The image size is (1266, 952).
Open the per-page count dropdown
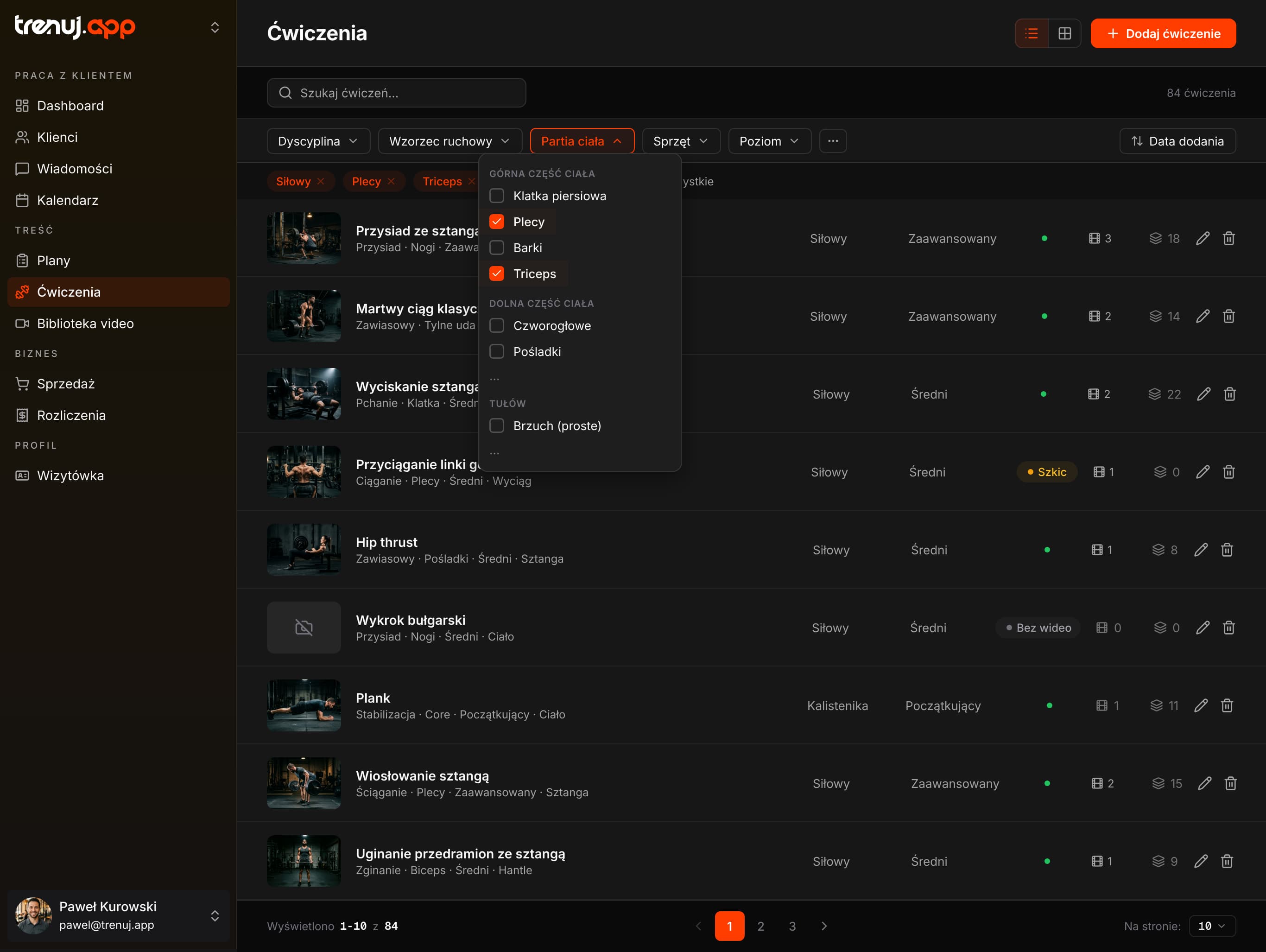(x=1212, y=926)
